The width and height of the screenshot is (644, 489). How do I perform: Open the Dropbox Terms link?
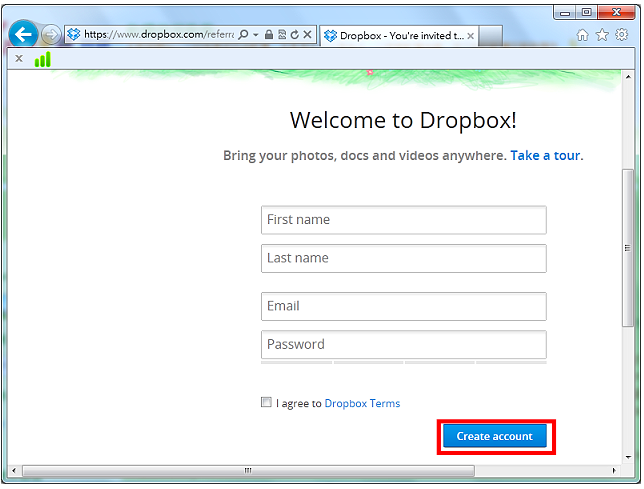tap(362, 404)
